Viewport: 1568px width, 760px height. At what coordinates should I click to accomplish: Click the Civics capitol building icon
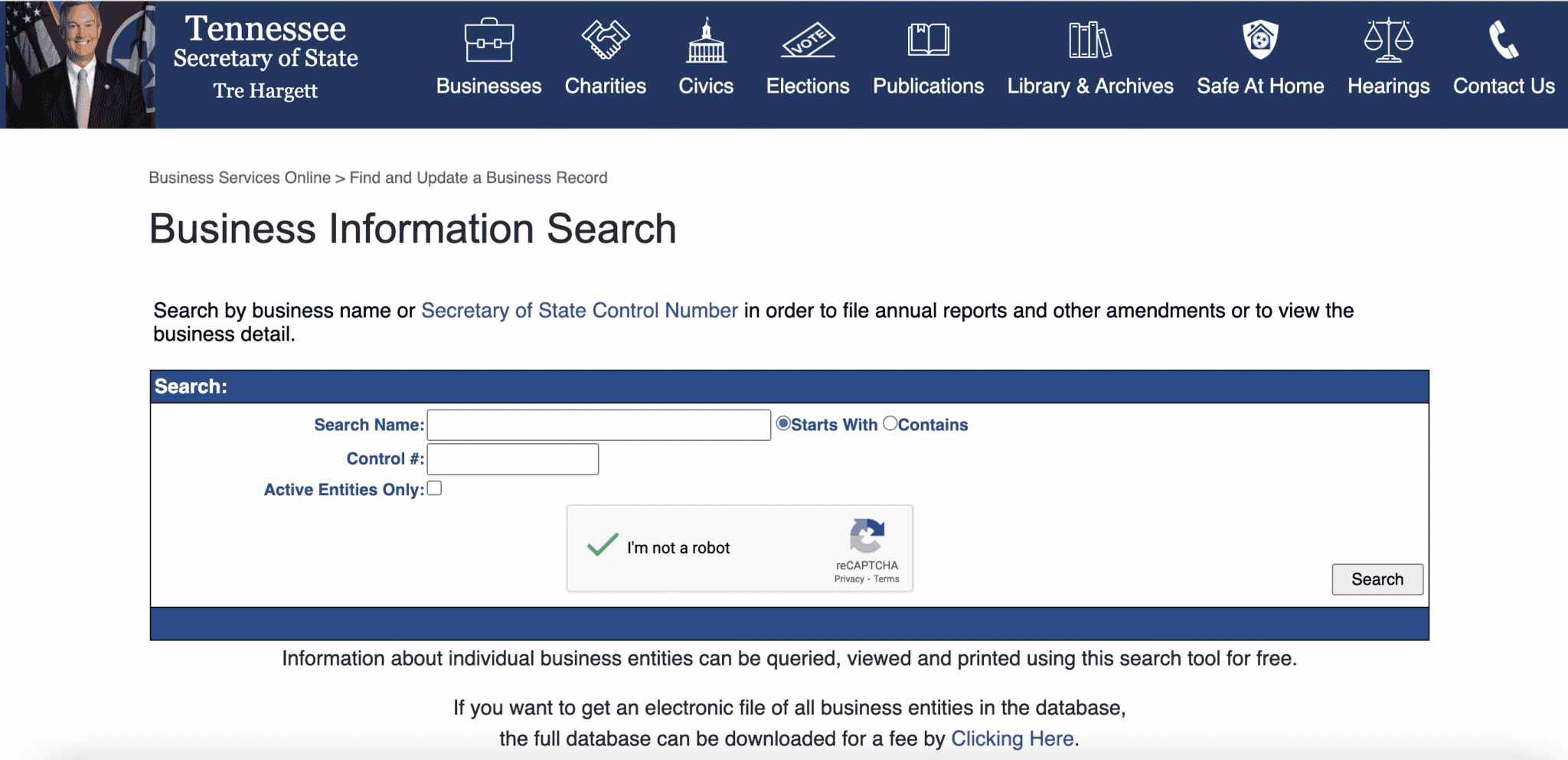[x=706, y=41]
